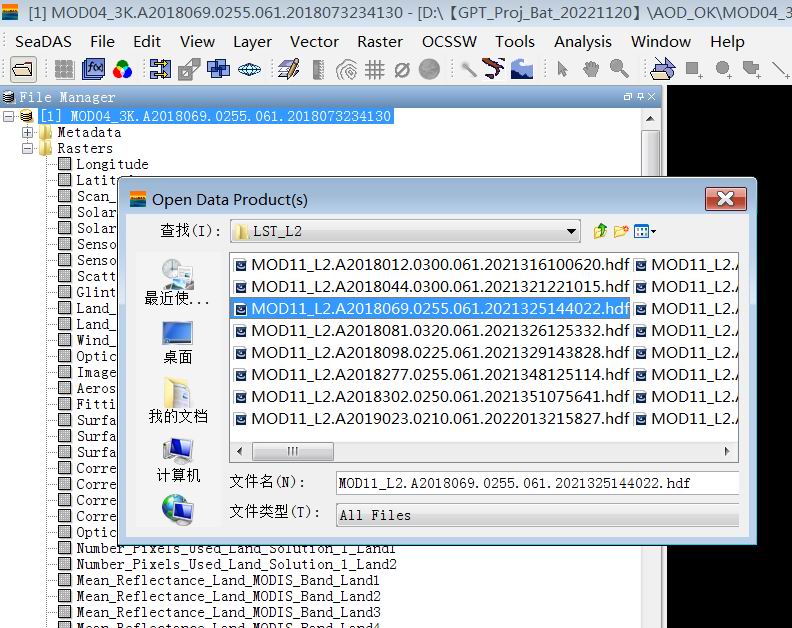Viewport: 792px width, 628px height.
Task: Create a new folder in dialog
Action: click(621, 231)
